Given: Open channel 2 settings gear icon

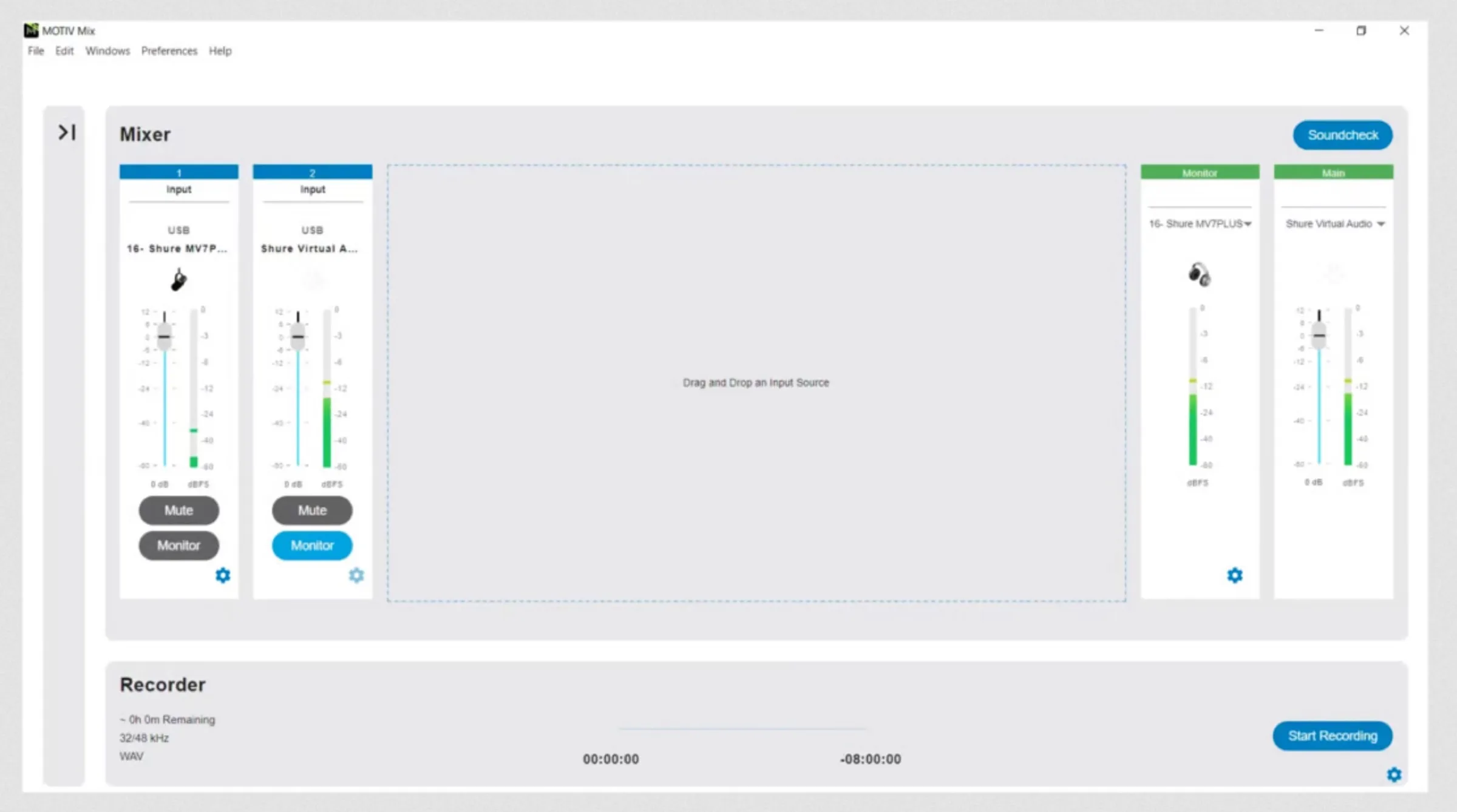Looking at the screenshot, I should tap(356, 575).
